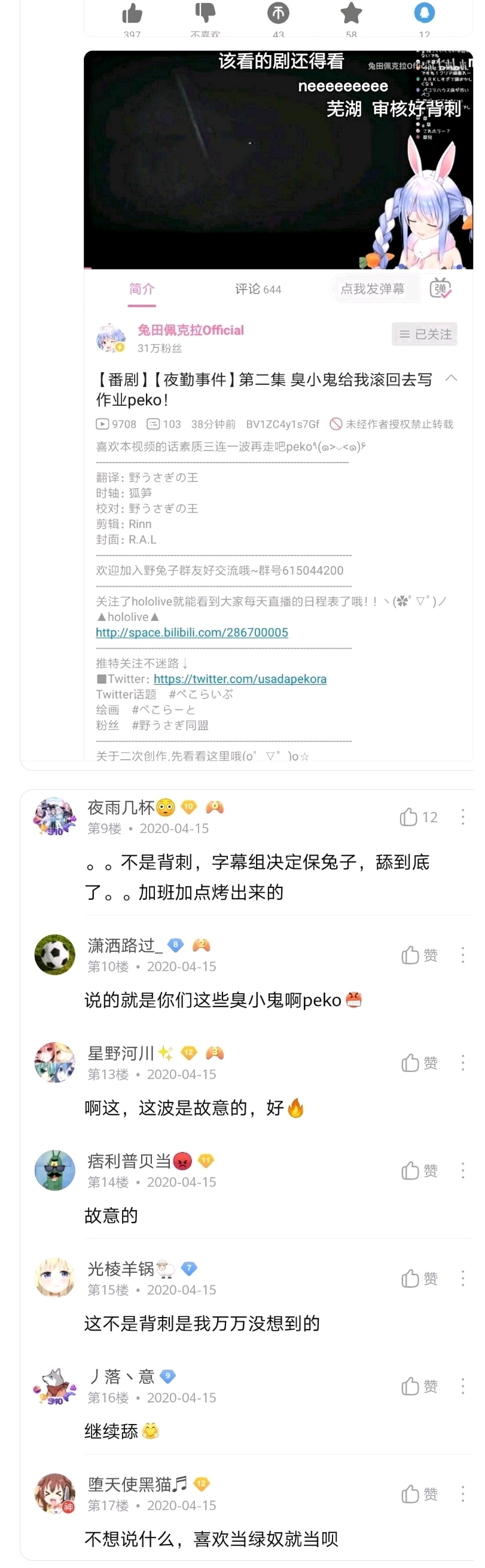
Task: Tap the star favorite icon
Action: tap(351, 12)
